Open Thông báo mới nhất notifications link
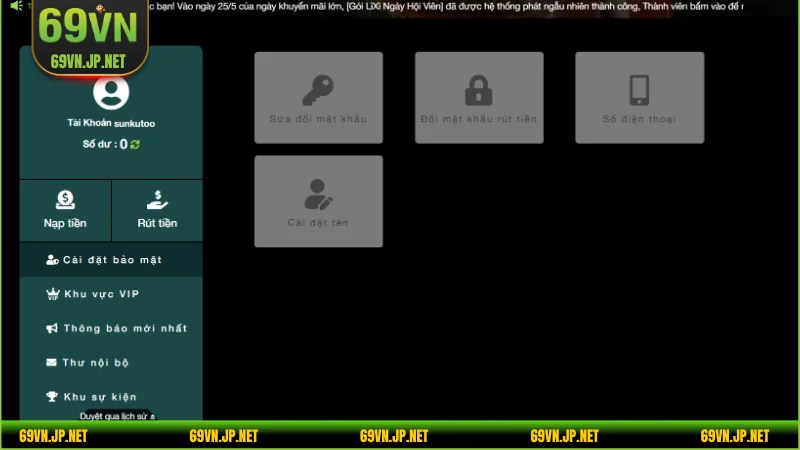This screenshot has width=800, height=450. pos(125,328)
